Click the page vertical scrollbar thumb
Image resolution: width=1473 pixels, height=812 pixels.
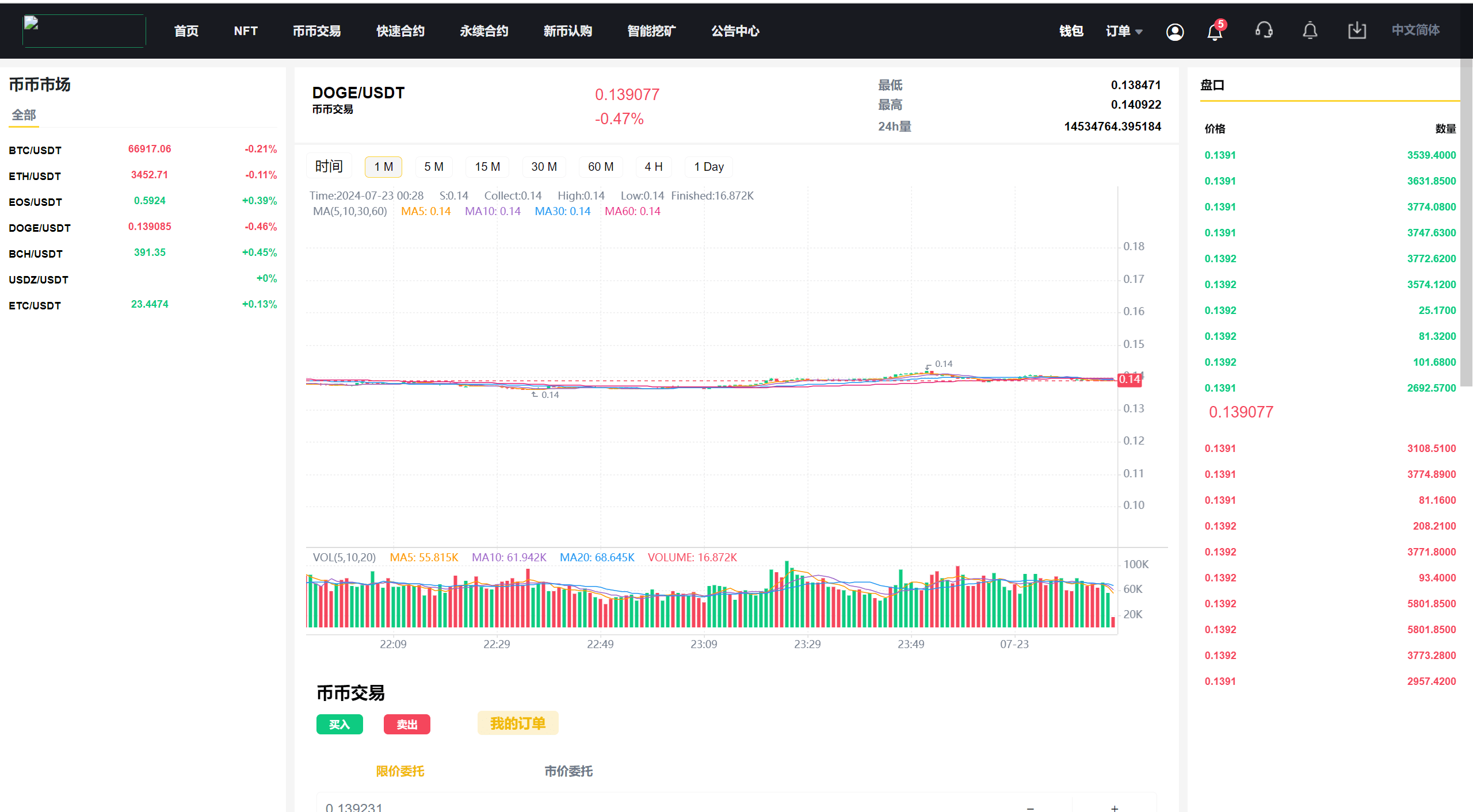1466,221
